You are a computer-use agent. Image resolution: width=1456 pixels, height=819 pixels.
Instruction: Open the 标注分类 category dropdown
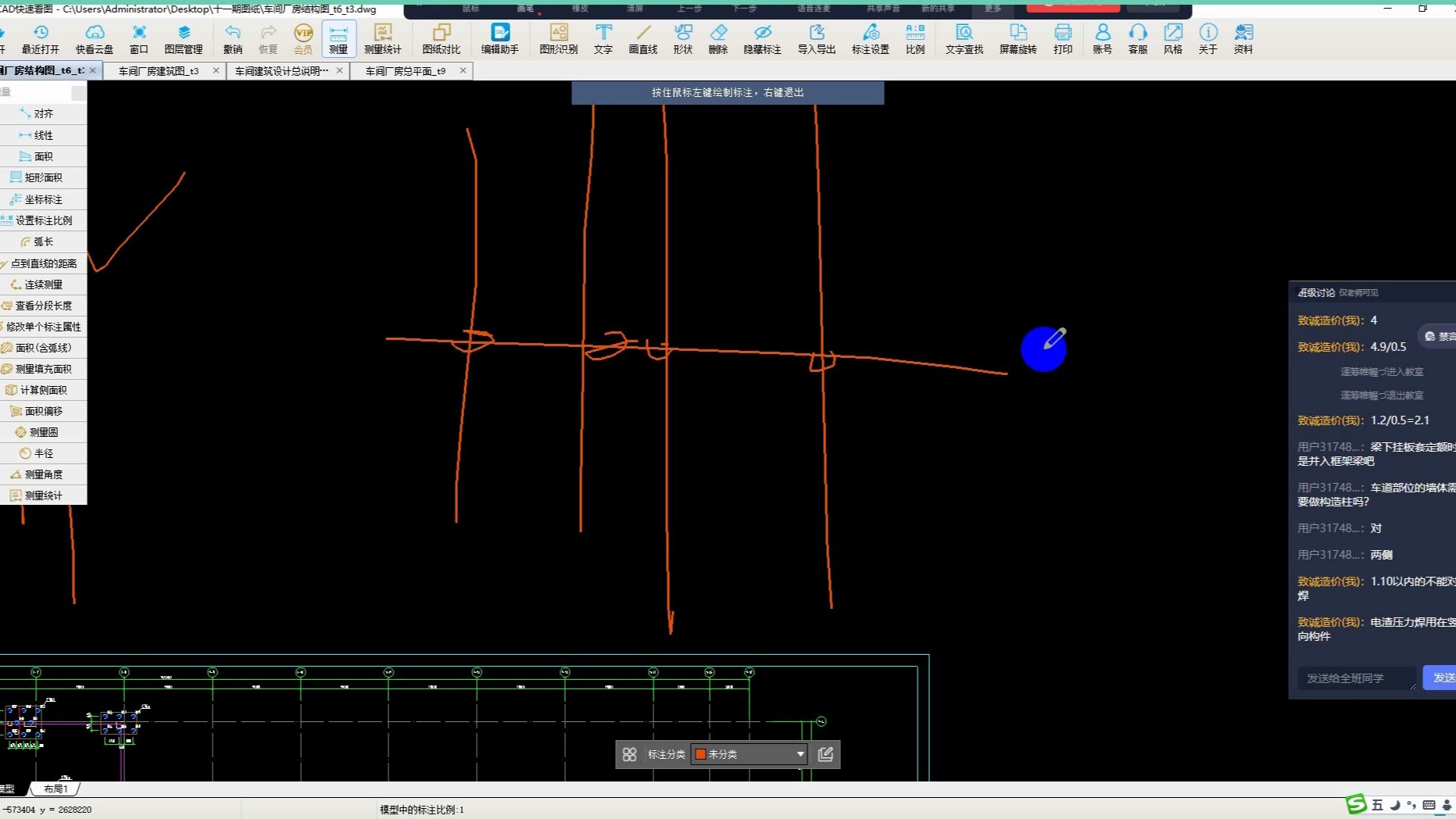[749, 754]
